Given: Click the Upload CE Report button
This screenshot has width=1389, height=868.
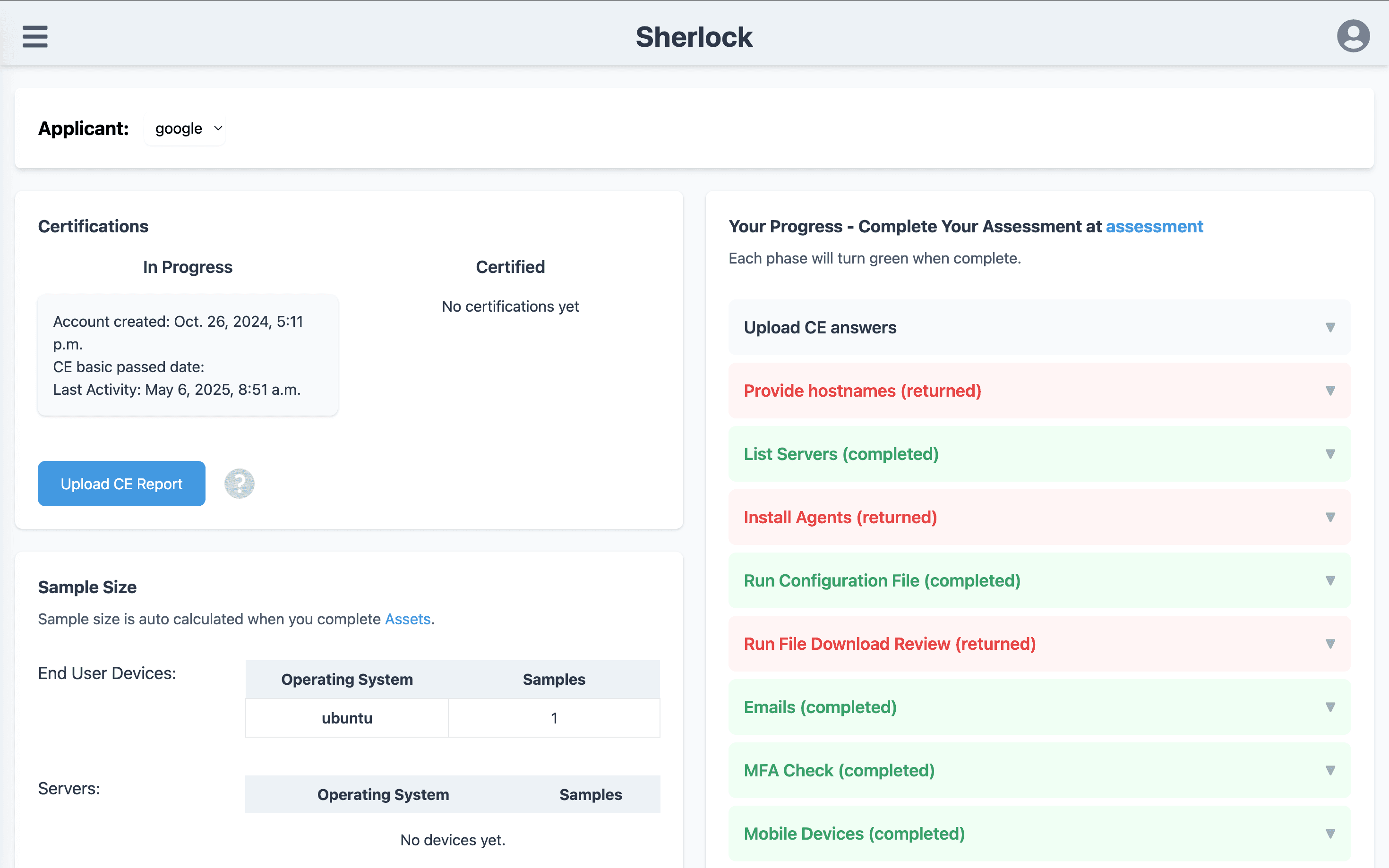Looking at the screenshot, I should (x=121, y=484).
